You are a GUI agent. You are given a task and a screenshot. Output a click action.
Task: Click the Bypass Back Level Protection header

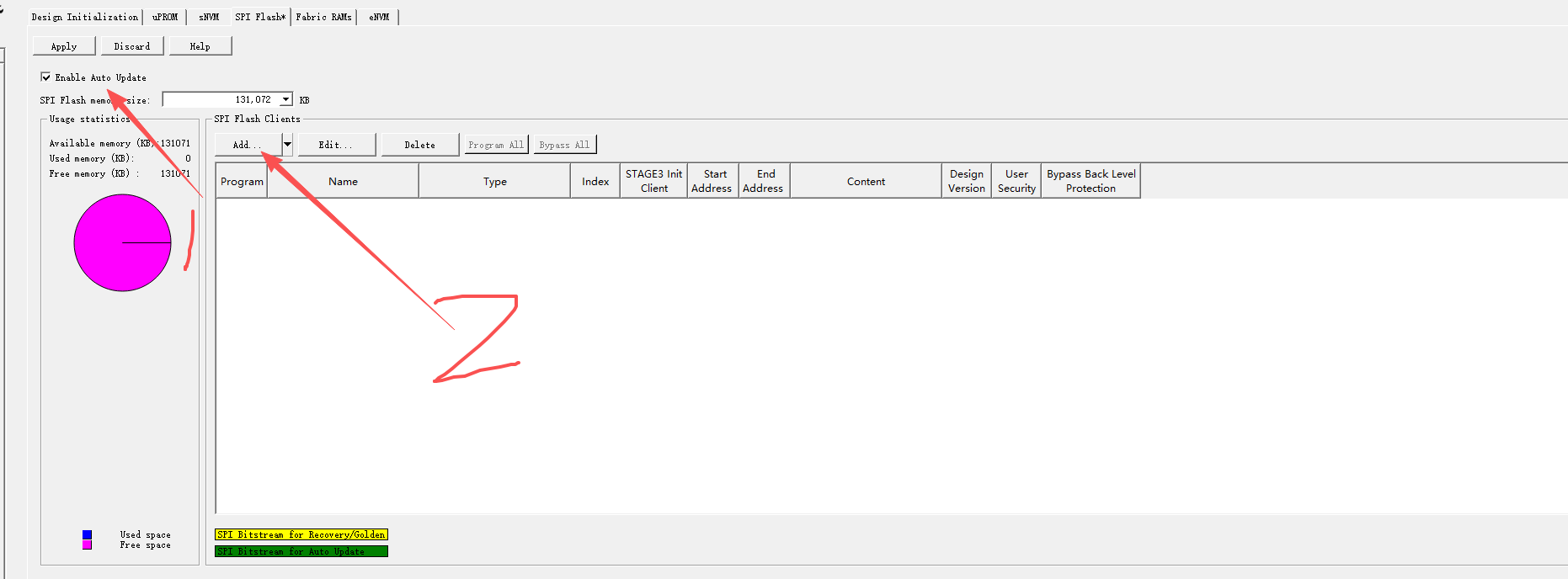(x=1091, y=181)
